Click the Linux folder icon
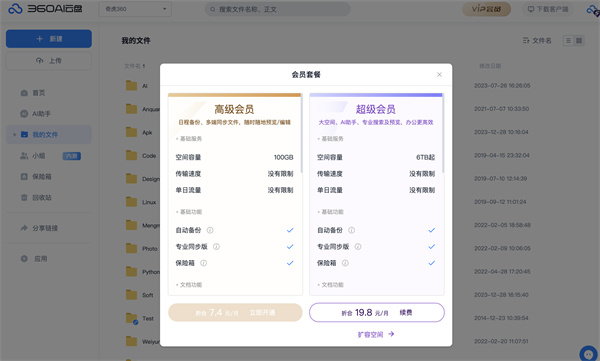 tap(131, 202)
